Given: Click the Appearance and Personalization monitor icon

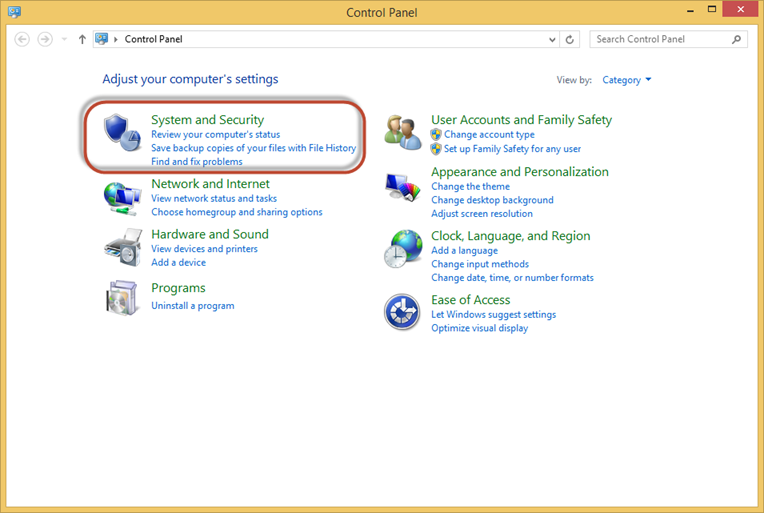Looking at the screenshot, I should [402, 188].
